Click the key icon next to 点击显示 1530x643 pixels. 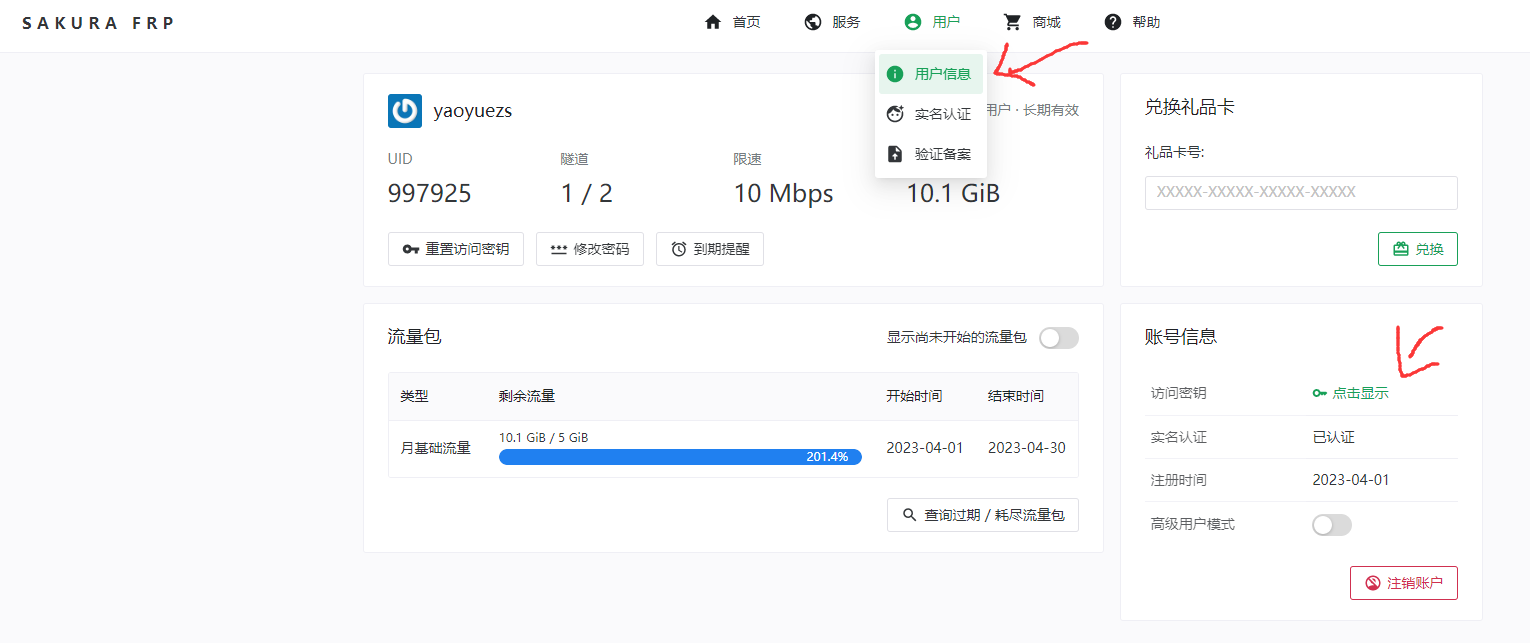point(1320,394)
